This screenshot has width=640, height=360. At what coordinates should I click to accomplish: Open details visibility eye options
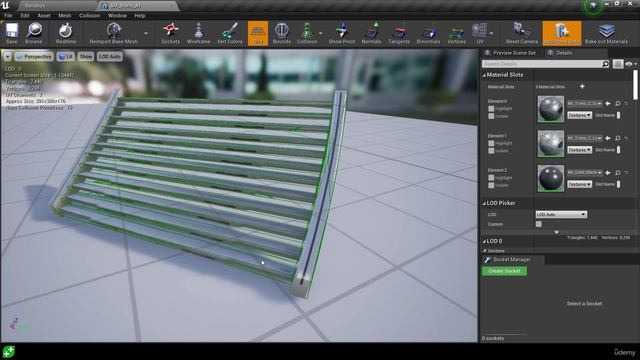pos(630,64)
